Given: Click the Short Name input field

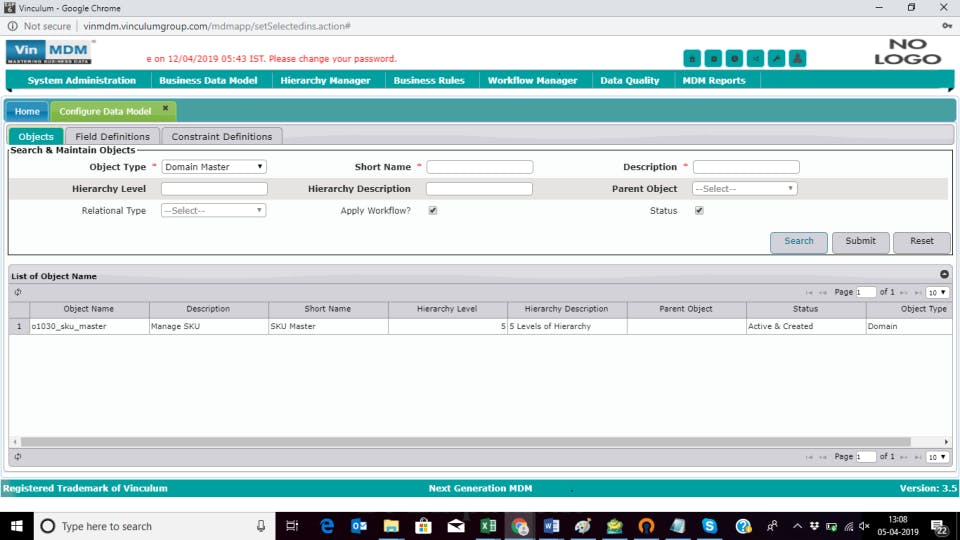Looking at the screenshot, I should 479,167.
